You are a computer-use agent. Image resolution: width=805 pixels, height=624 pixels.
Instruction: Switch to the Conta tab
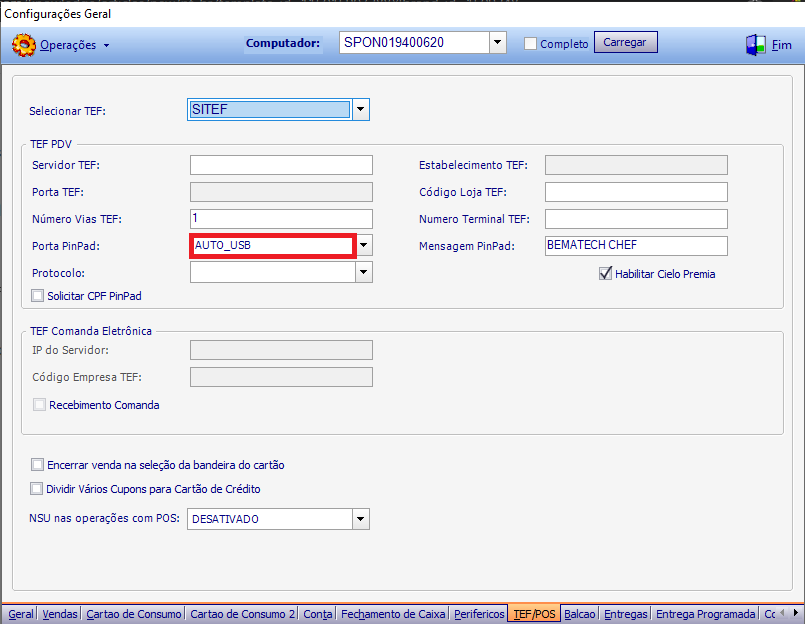pos(318,614)
